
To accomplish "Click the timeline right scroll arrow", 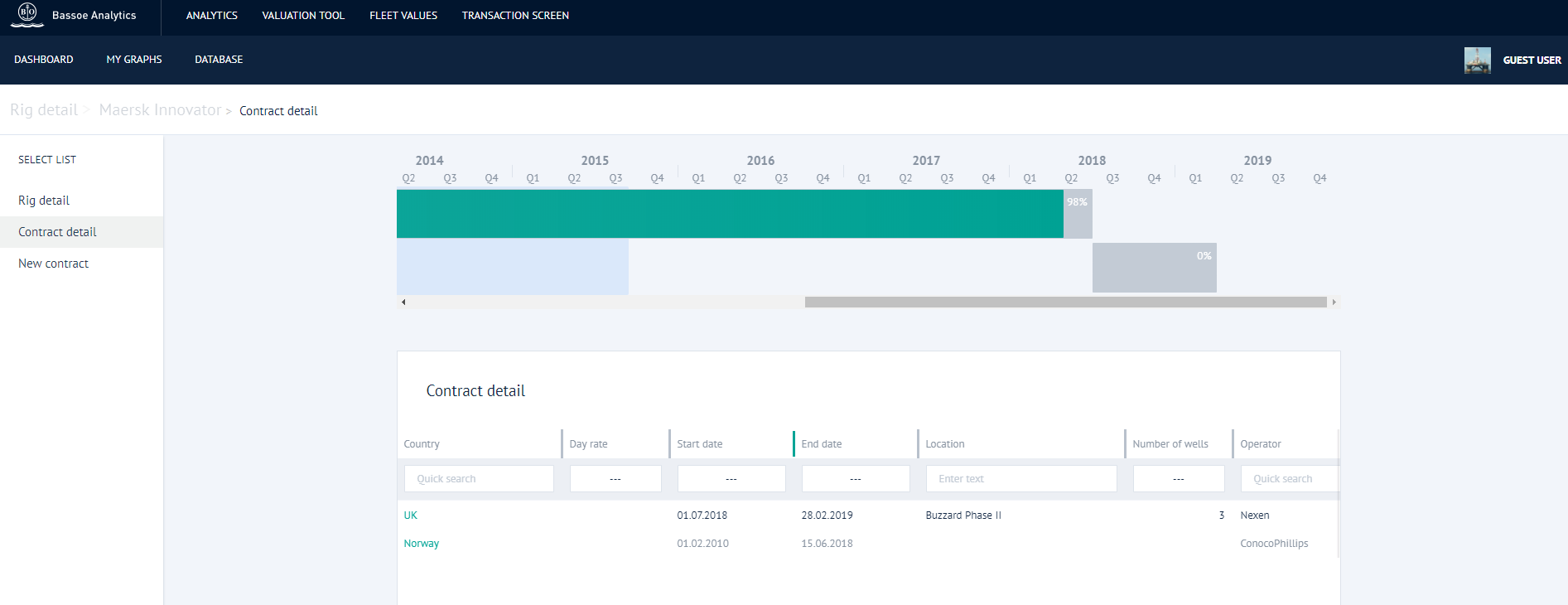I will click(x=1334, y=302).
